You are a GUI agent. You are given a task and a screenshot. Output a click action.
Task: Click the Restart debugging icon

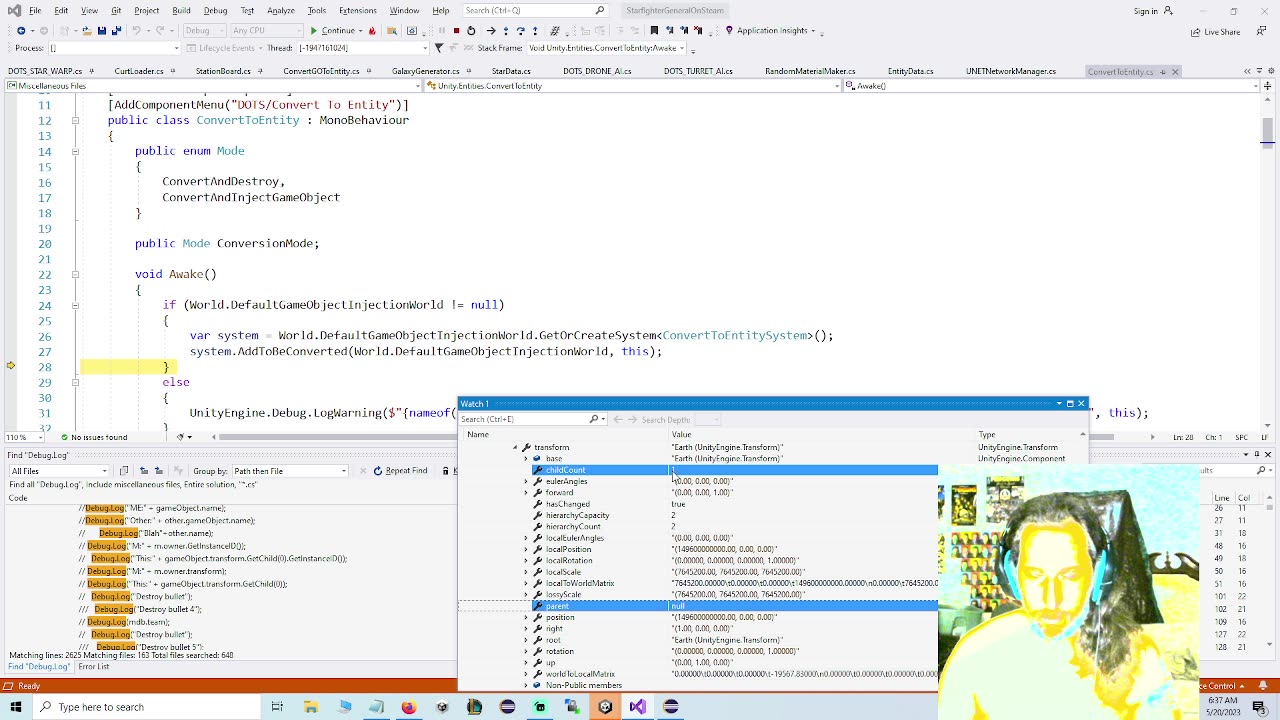click(x=471, y=31)
